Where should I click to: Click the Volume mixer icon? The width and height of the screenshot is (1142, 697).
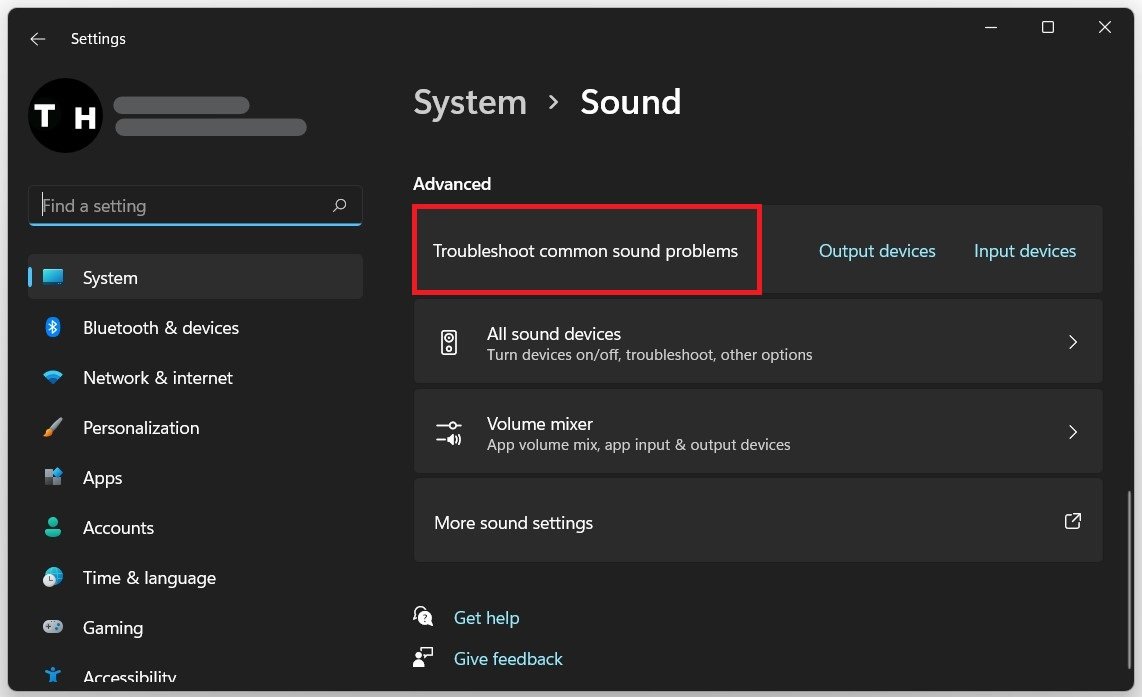click(449, 433)
